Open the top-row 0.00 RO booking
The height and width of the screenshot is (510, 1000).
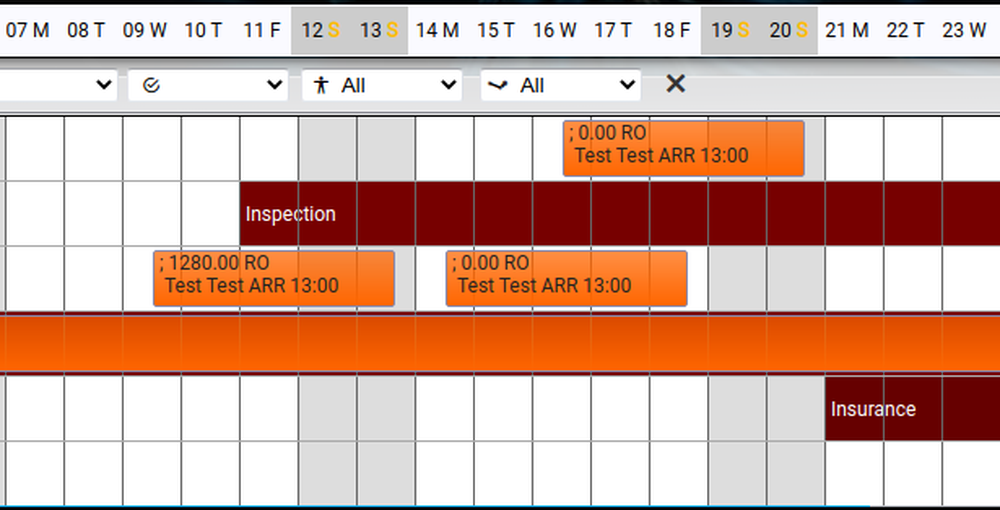pos(683,148)
